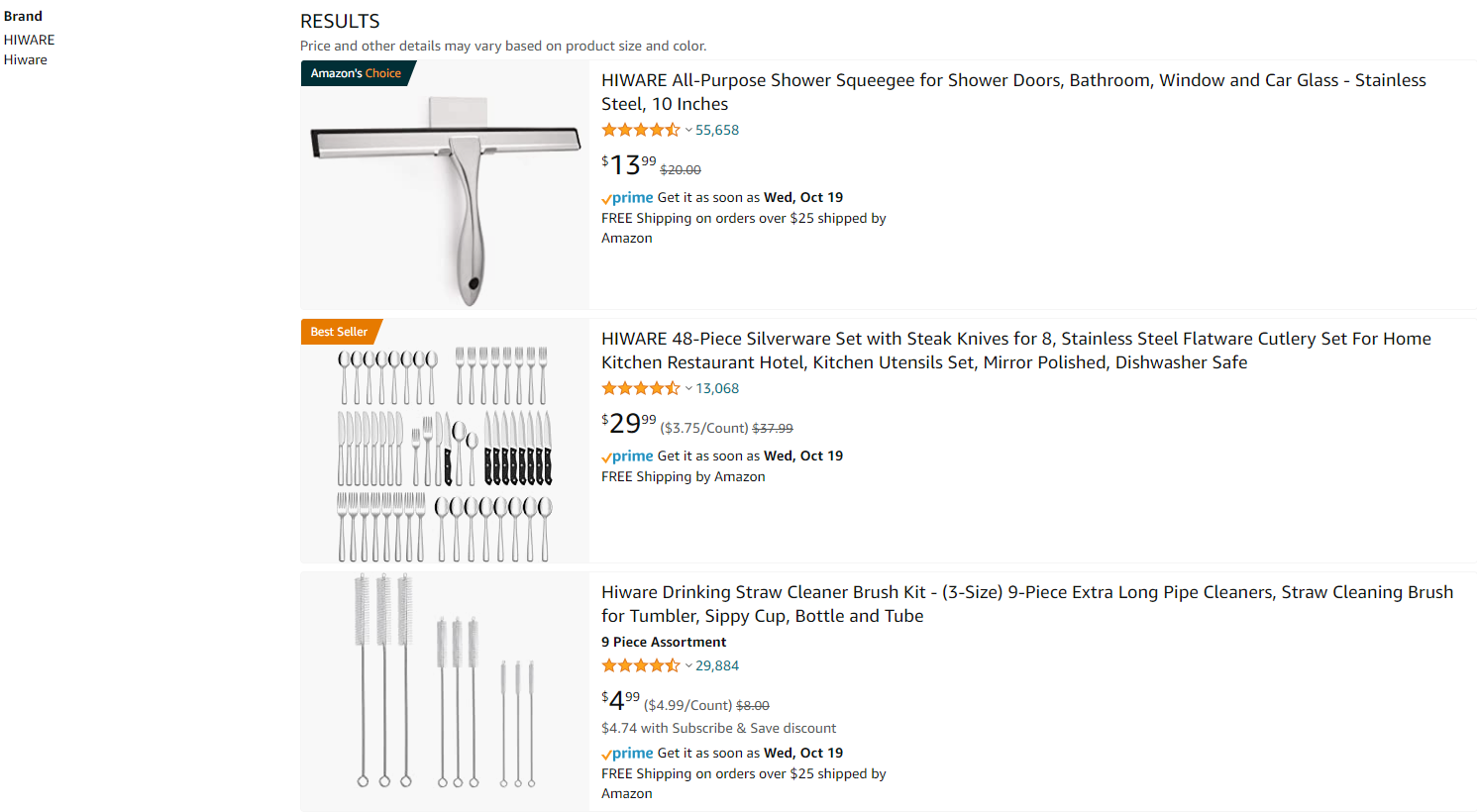1477x812 pixels.
Task: Click the straw cleaner star rating
Action: point(641,665)
